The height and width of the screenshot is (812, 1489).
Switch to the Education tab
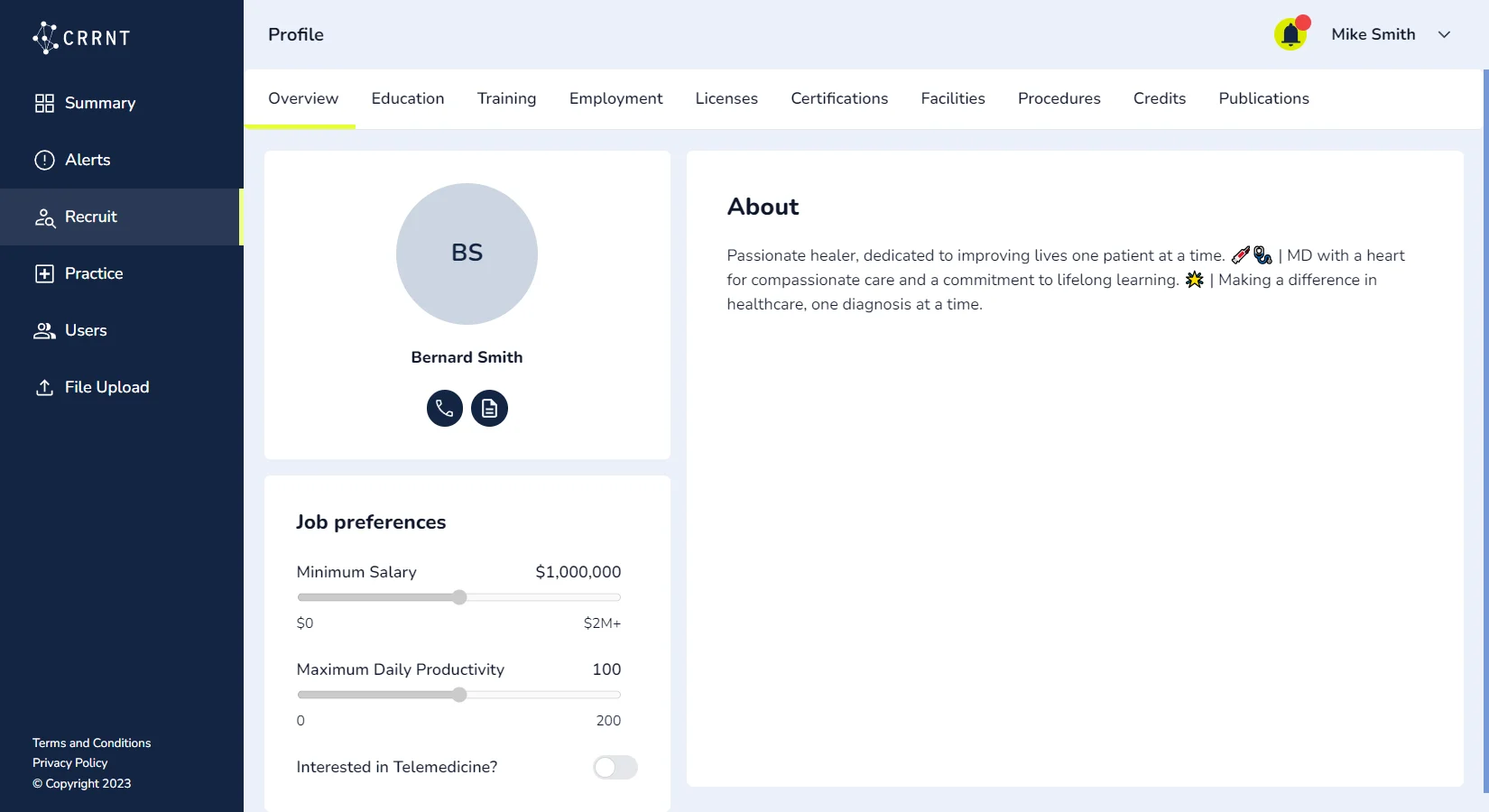coord(407,98)
